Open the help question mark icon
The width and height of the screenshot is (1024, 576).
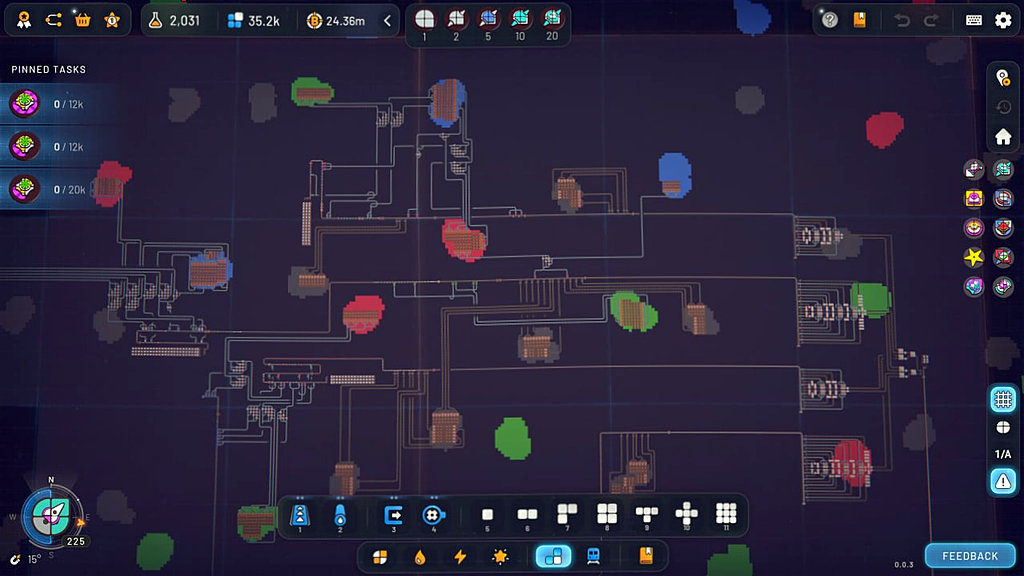coord(829,20)
